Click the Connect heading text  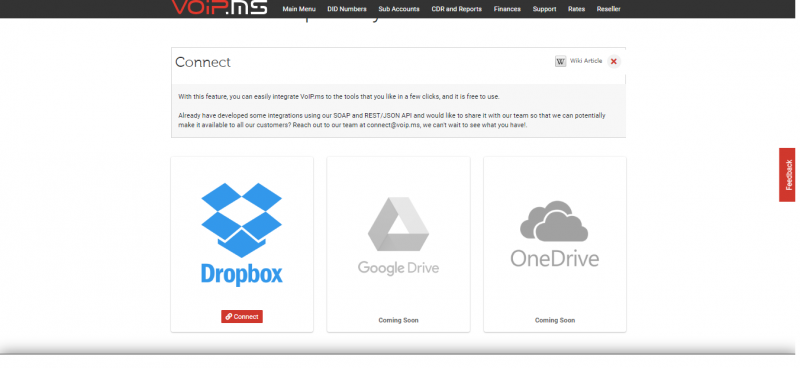click(x=203, y=62)
